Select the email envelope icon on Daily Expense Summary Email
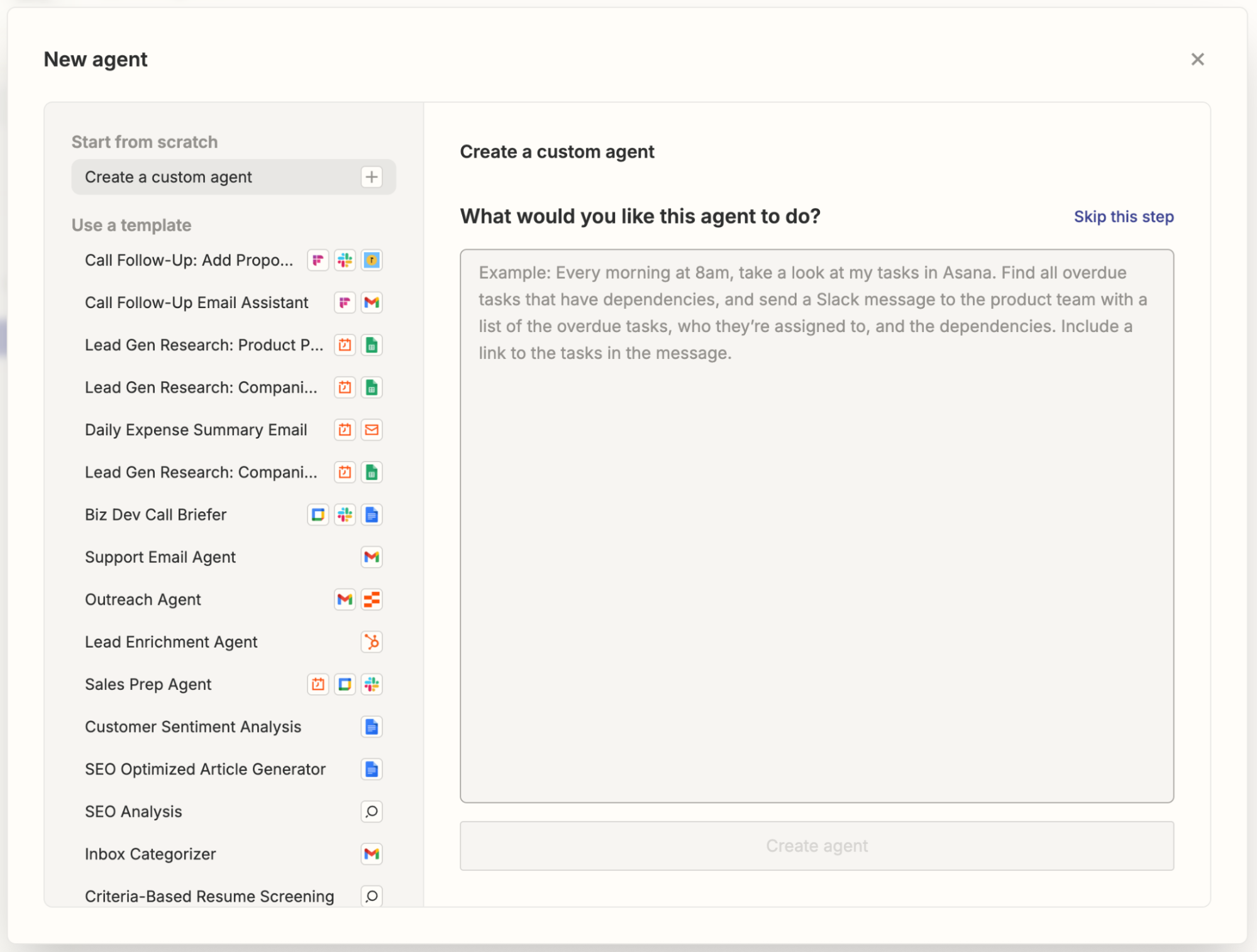1257x952 pixels. pyautogui.click(x=371, y=430)
